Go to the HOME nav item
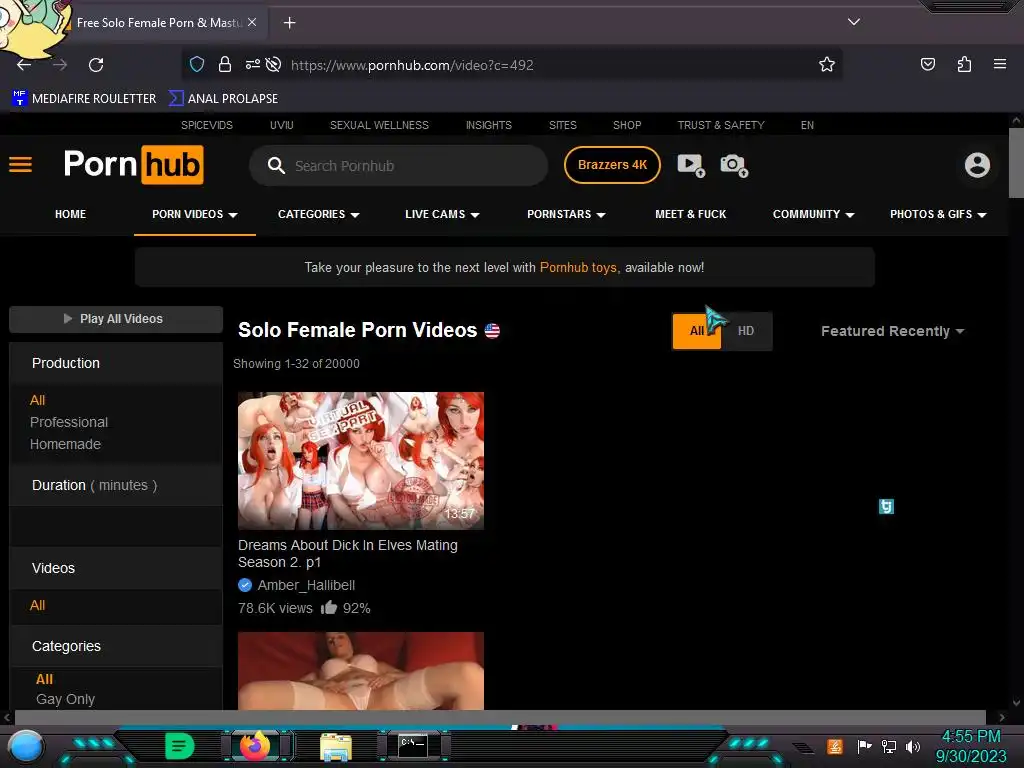The width and height of the screenshot is (1024, 768). pyautogui.click(x=71, y=214)
